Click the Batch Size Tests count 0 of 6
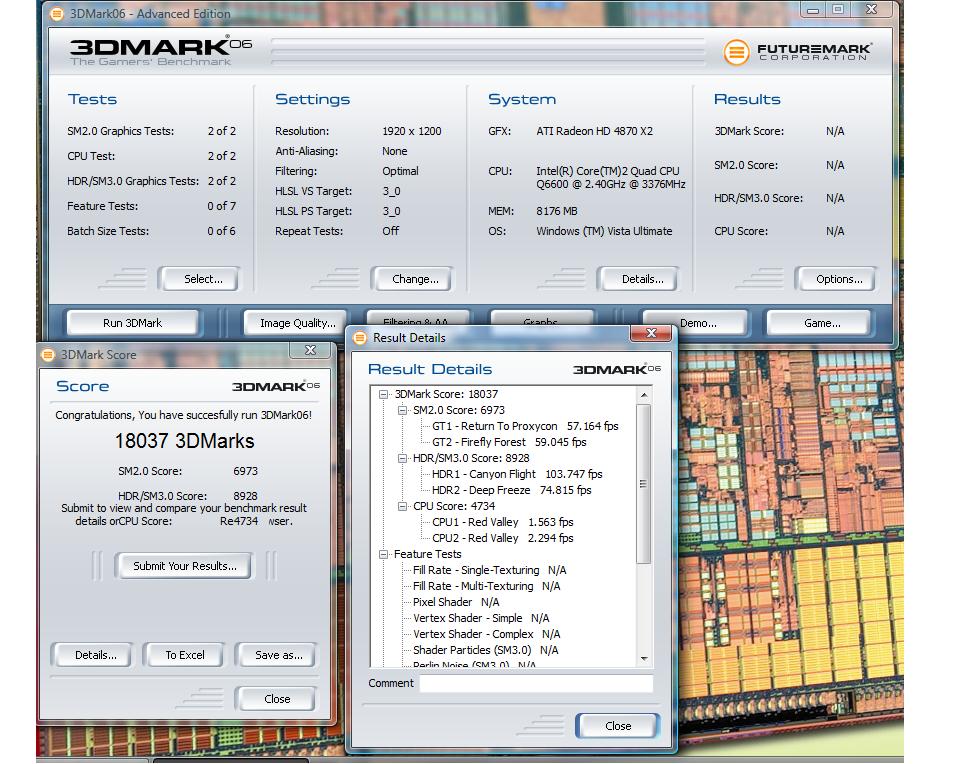The width and height of the screenshot is (960, 764). [221, 231]
